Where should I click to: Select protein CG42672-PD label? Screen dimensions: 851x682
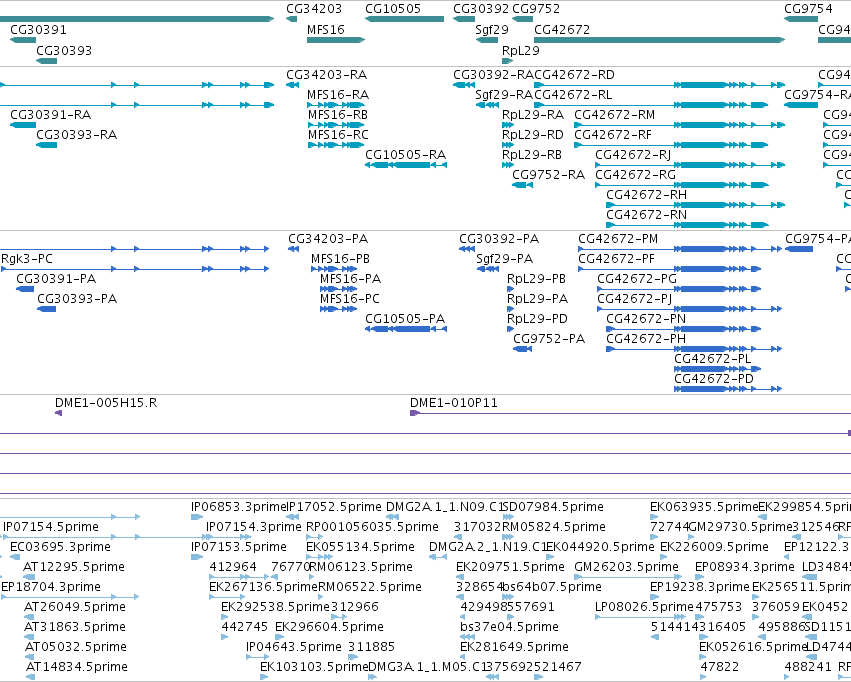point(714,379)
